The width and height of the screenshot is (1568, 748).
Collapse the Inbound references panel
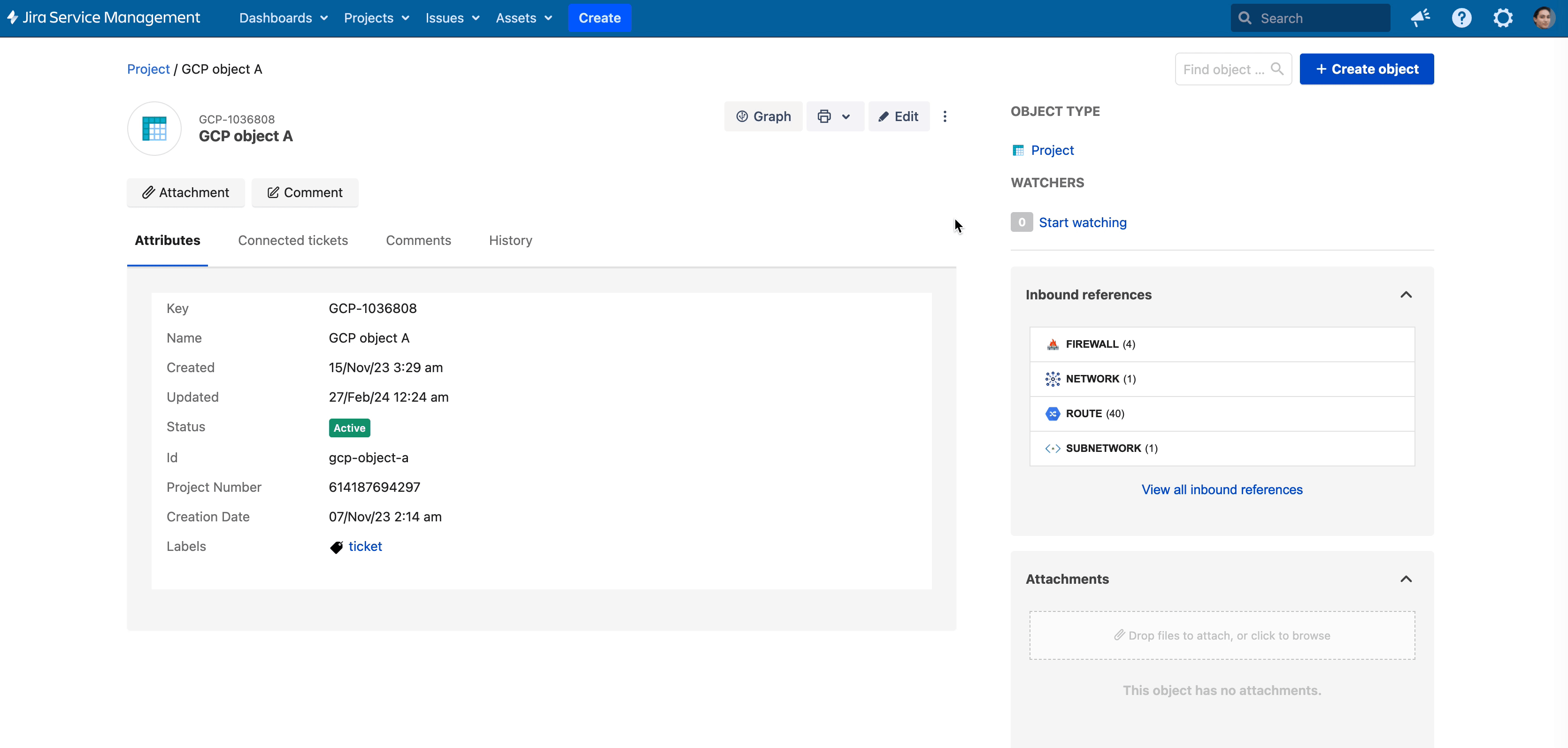pyautogui.click(x=1406, y=295)
